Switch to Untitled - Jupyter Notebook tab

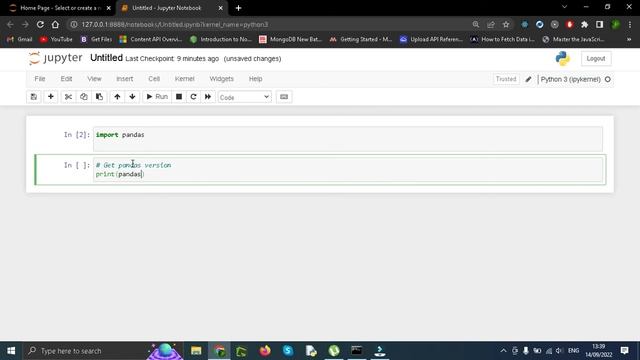pos(167,8)
